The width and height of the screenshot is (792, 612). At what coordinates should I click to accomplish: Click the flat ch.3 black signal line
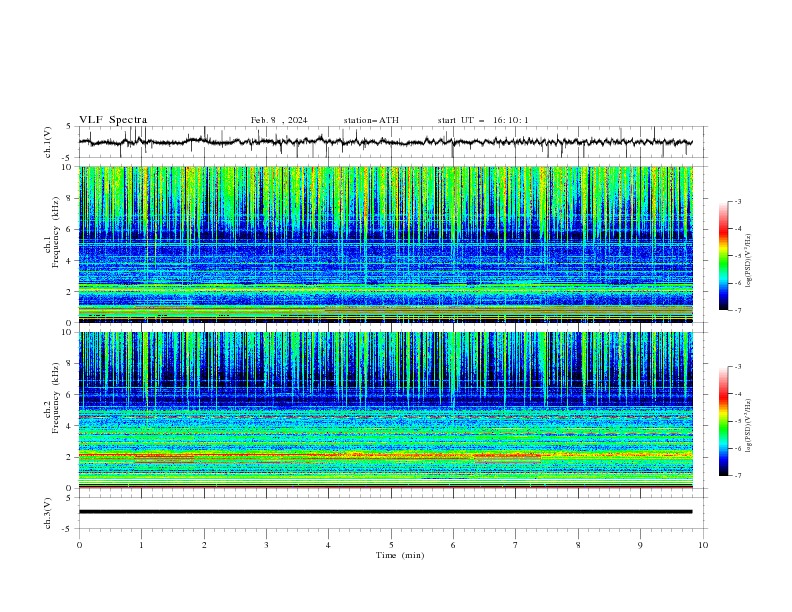coord(385,512)
